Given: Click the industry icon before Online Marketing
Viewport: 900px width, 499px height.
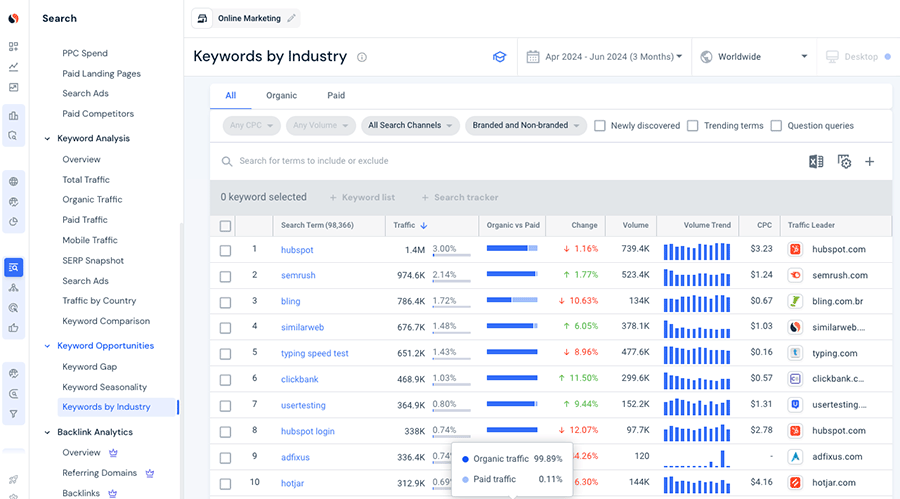Looking at the screenshot, I should coord(202,18).
